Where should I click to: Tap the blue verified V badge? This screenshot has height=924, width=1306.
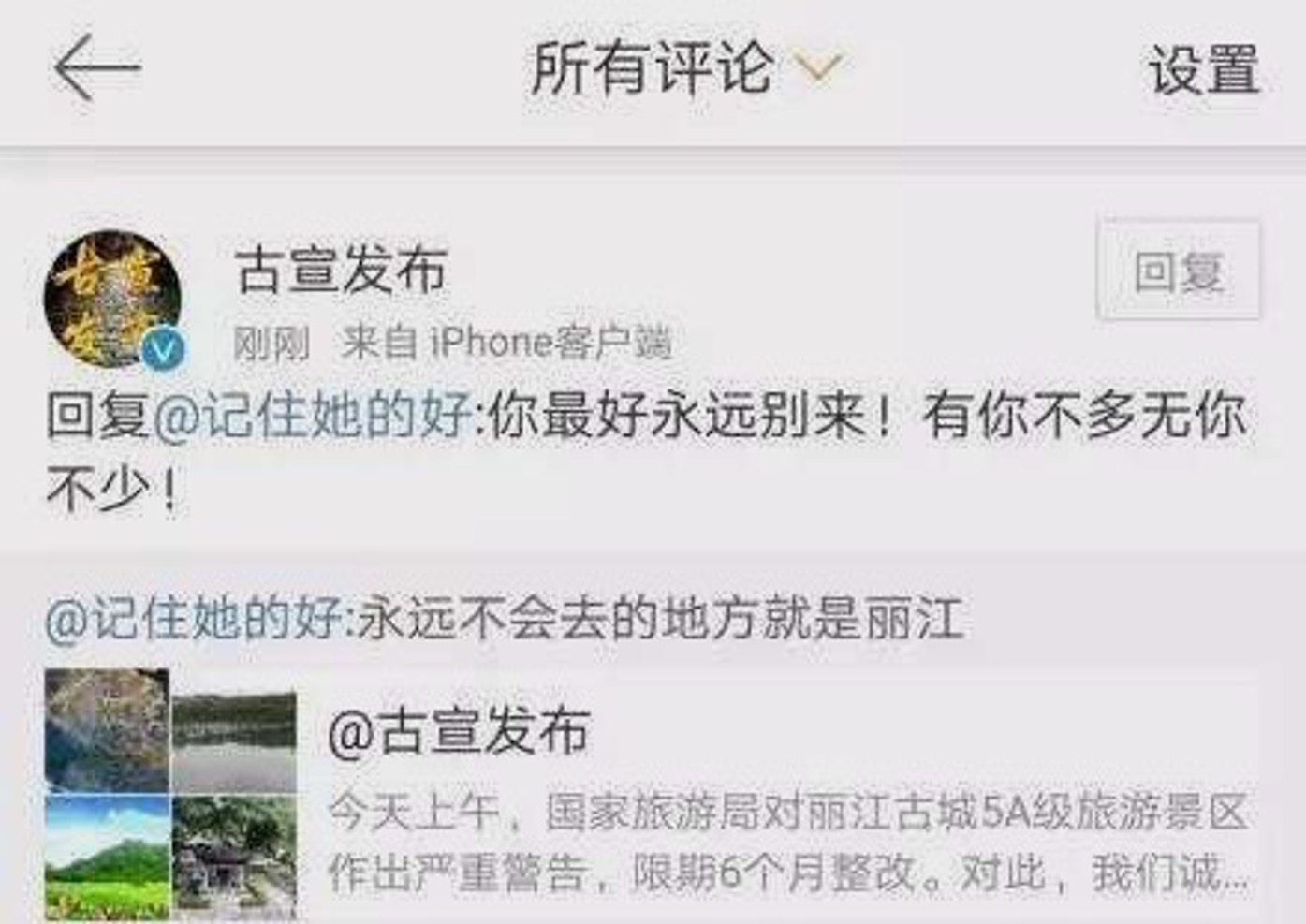[x=164, y=350]
